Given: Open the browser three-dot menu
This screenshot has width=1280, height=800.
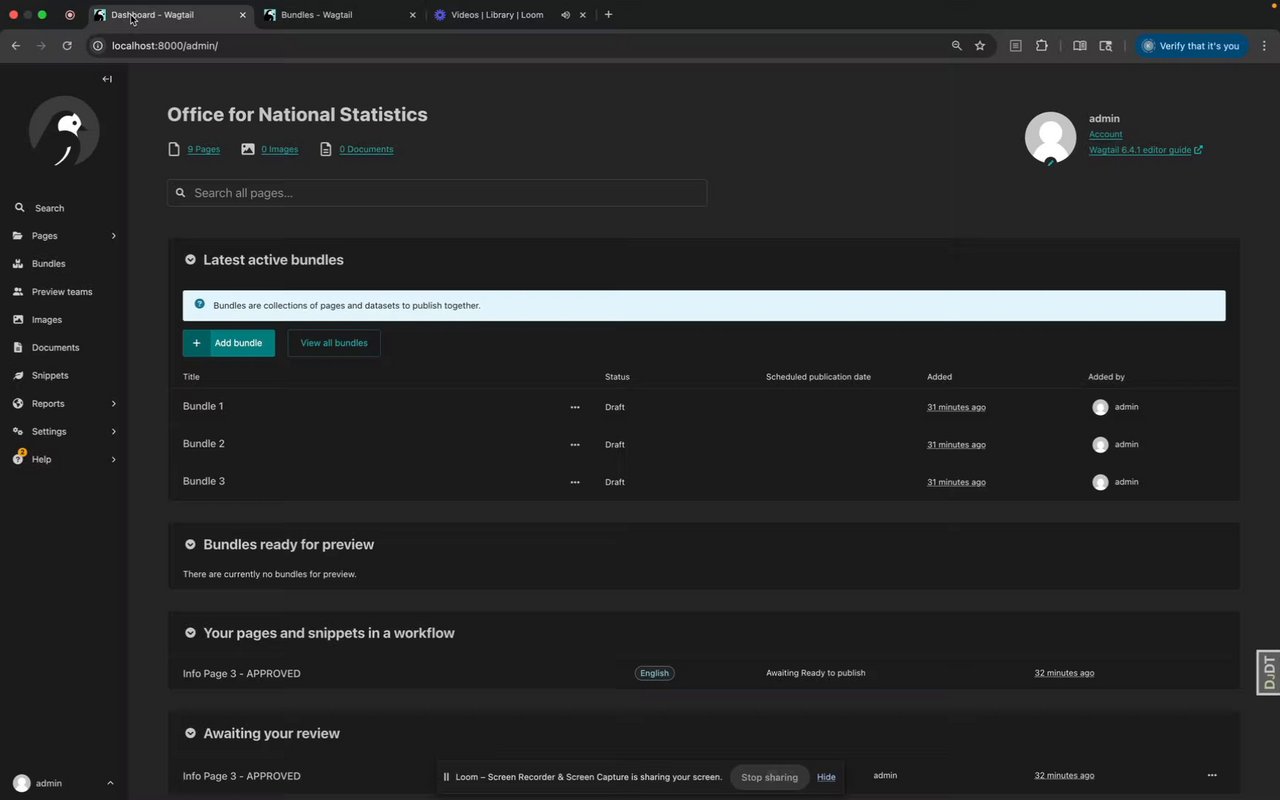Looking at the screenshot, I should tap(1264, 46).
